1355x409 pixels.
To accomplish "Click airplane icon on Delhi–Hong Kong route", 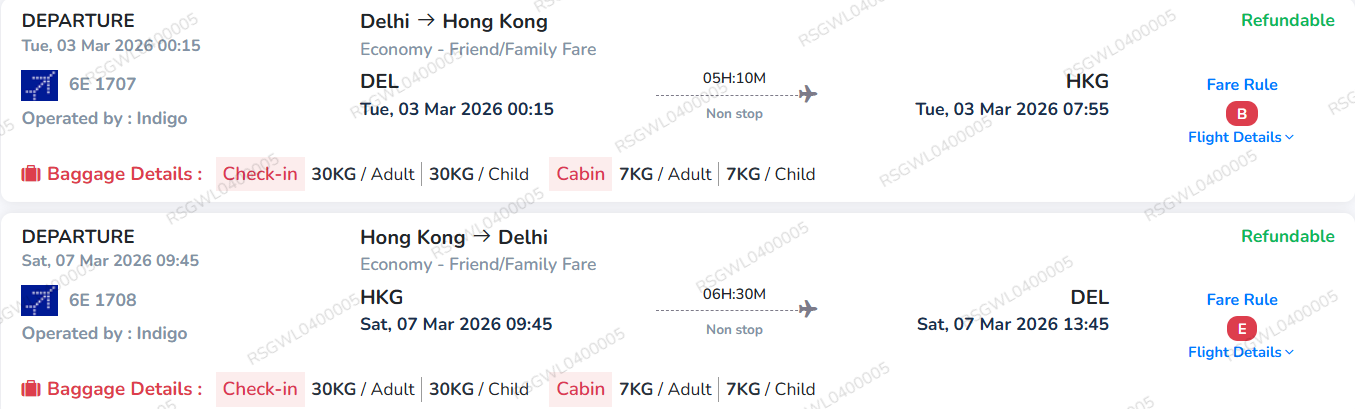I will [x=808, y=94].
